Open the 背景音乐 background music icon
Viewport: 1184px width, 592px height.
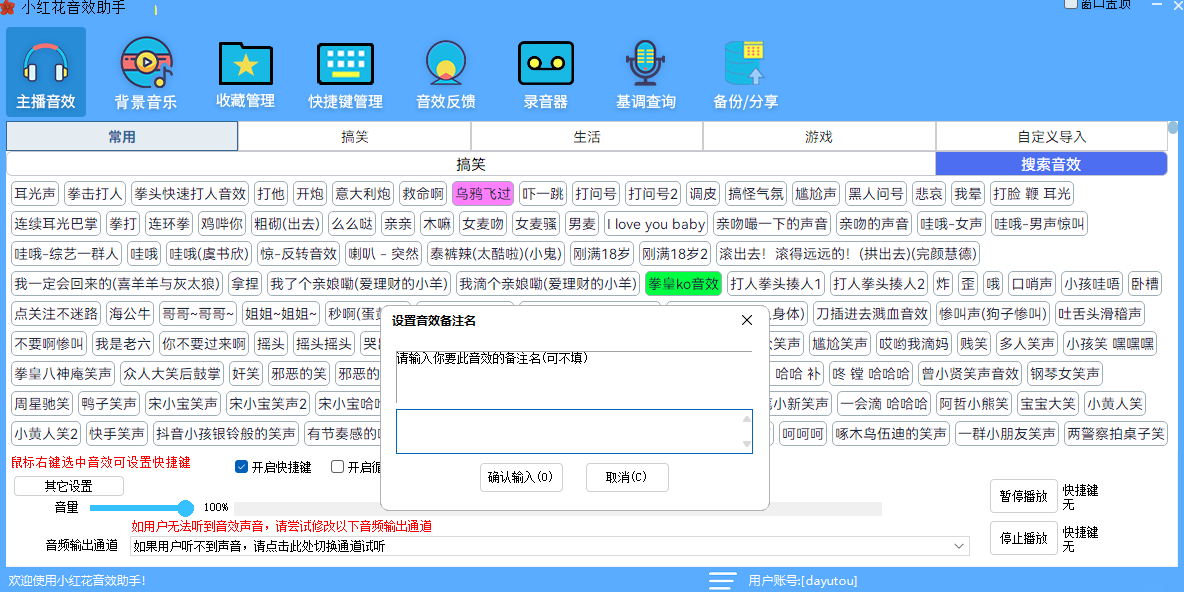(x=146, y=70)
